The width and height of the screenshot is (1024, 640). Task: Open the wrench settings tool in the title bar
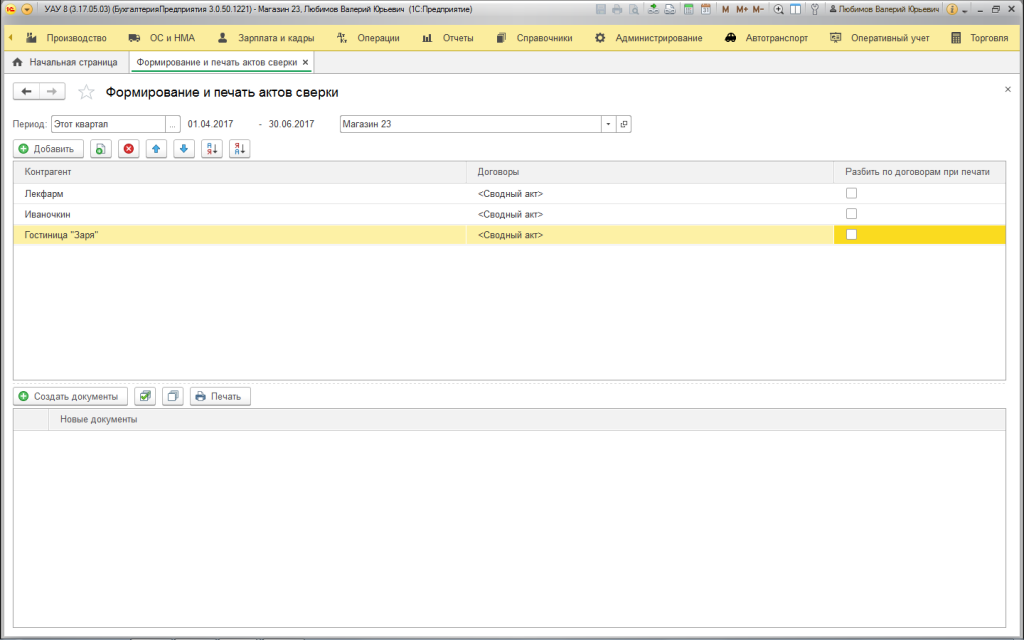814,10
